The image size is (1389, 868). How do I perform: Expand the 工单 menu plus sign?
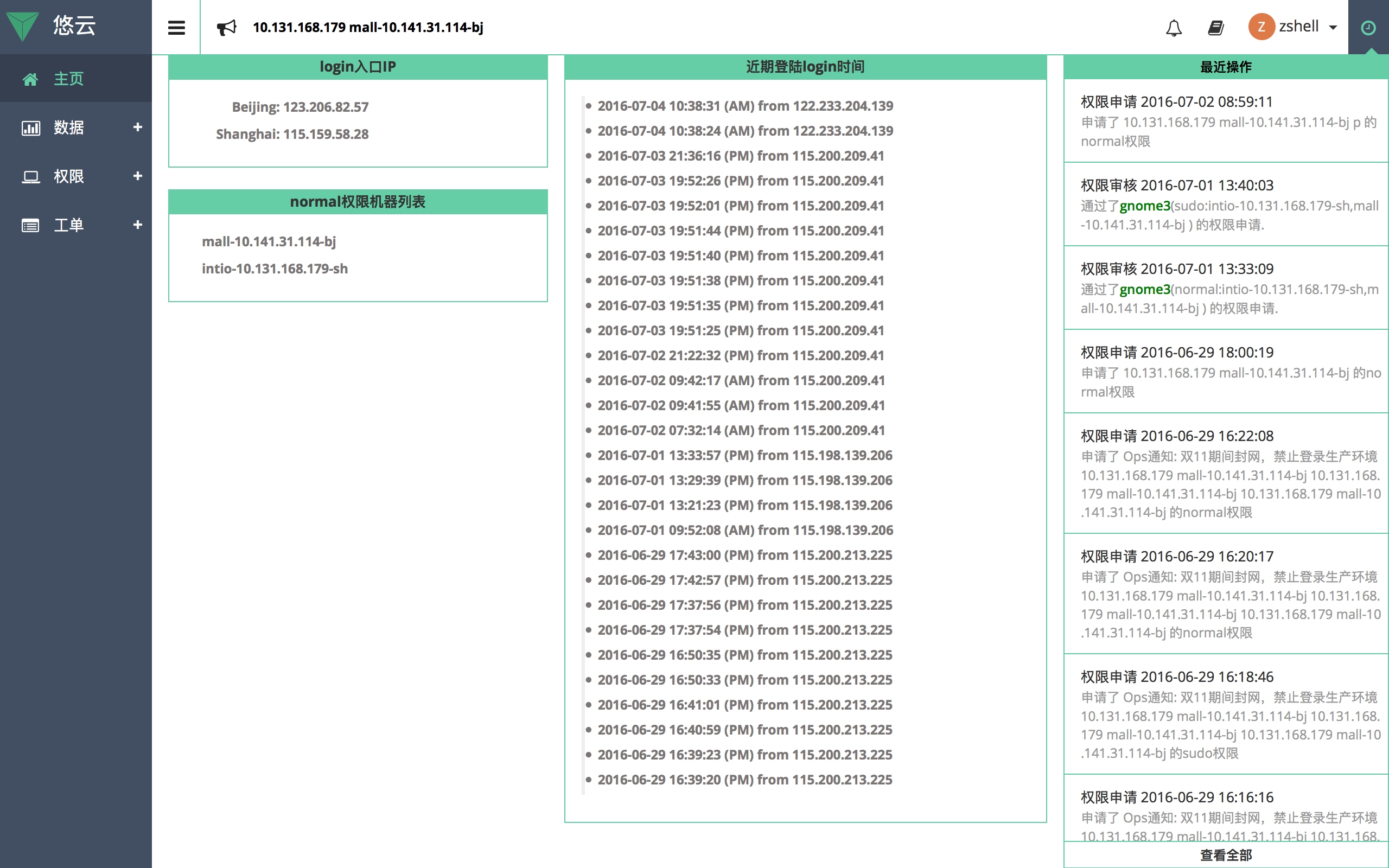click(x=138, y=225)
